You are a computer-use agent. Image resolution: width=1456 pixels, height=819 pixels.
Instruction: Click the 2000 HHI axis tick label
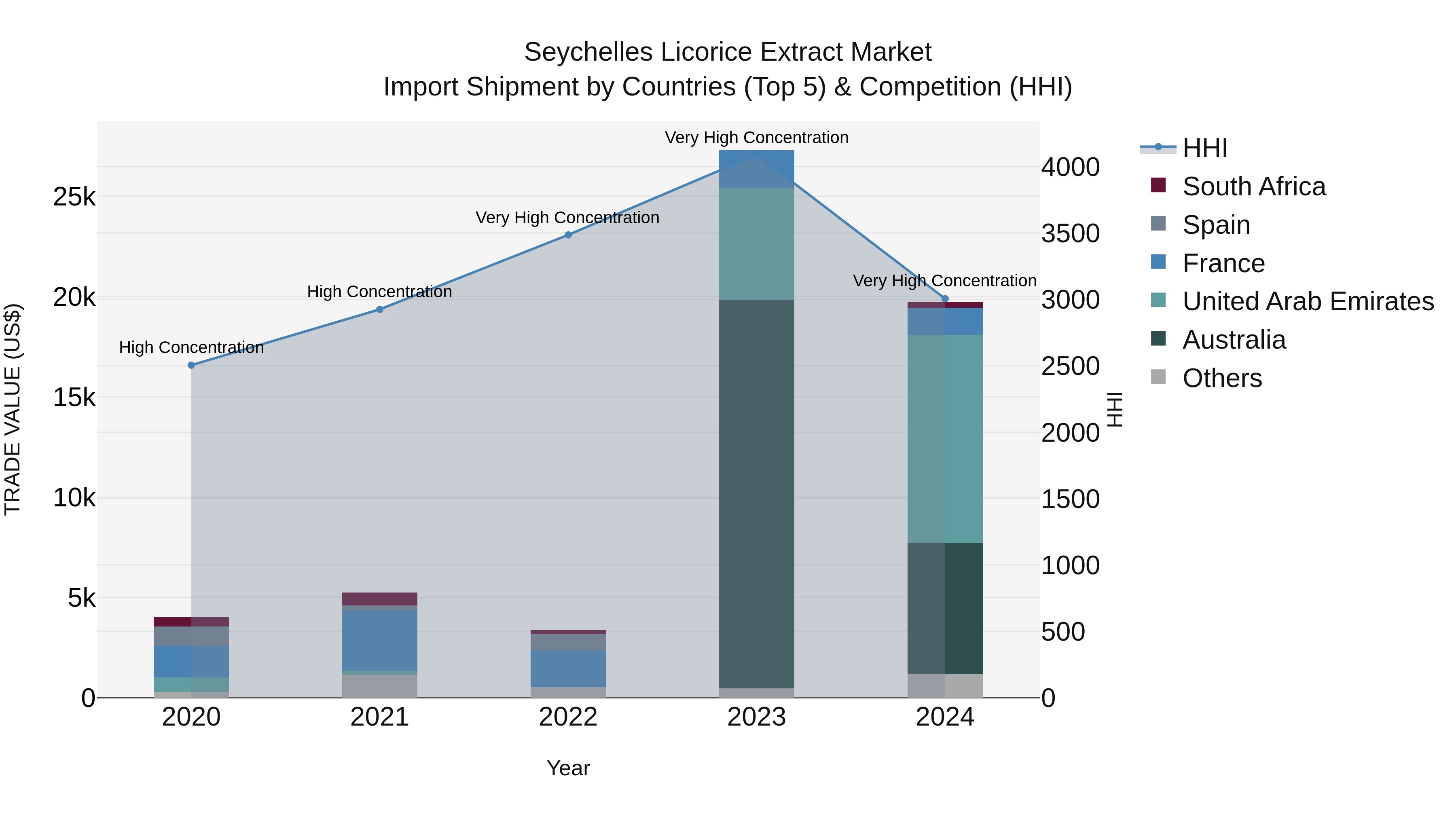coord(1071,433)
